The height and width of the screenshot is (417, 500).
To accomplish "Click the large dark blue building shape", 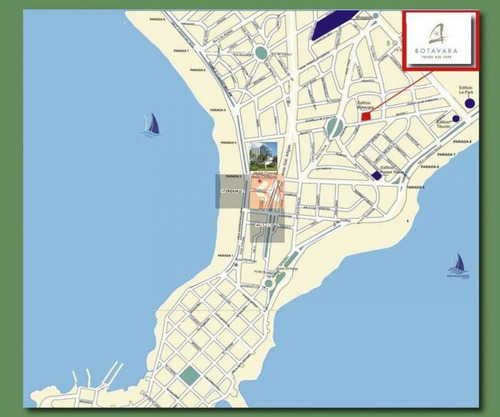I will tap(334, 23).
